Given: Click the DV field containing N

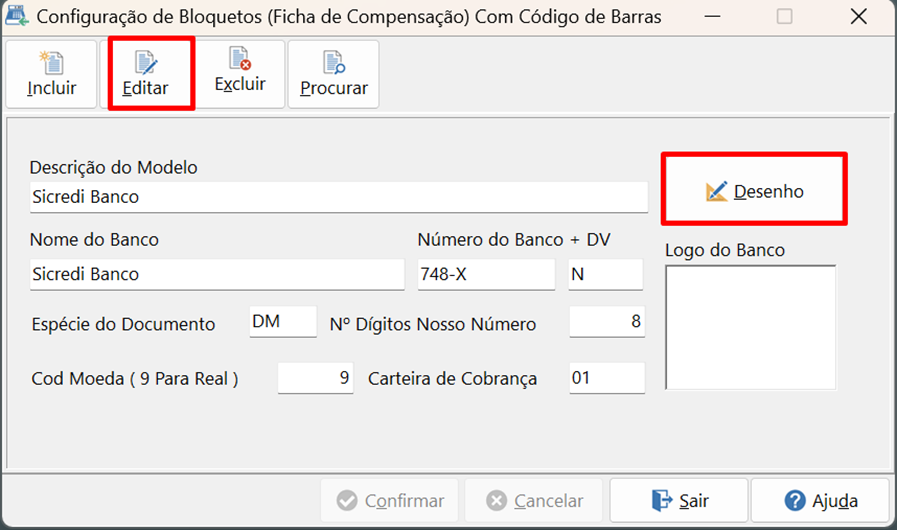Looking at the screenshot, I should coord(605,274).
